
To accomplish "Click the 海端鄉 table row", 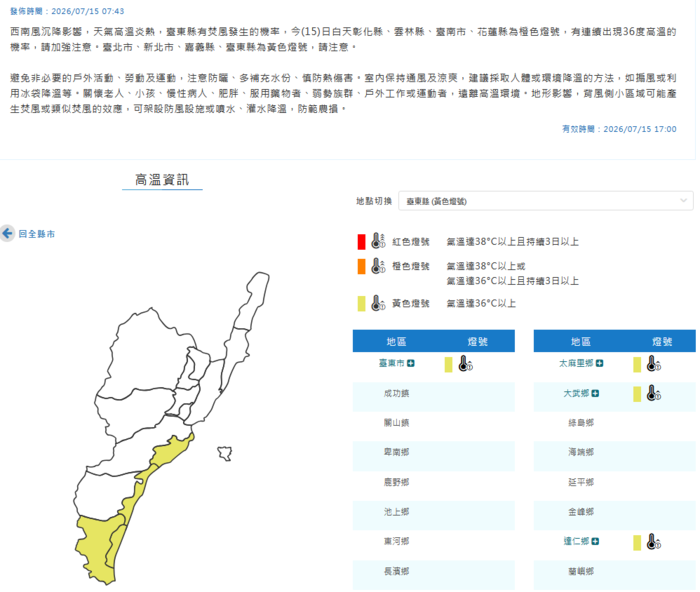I will pos(614,456).
